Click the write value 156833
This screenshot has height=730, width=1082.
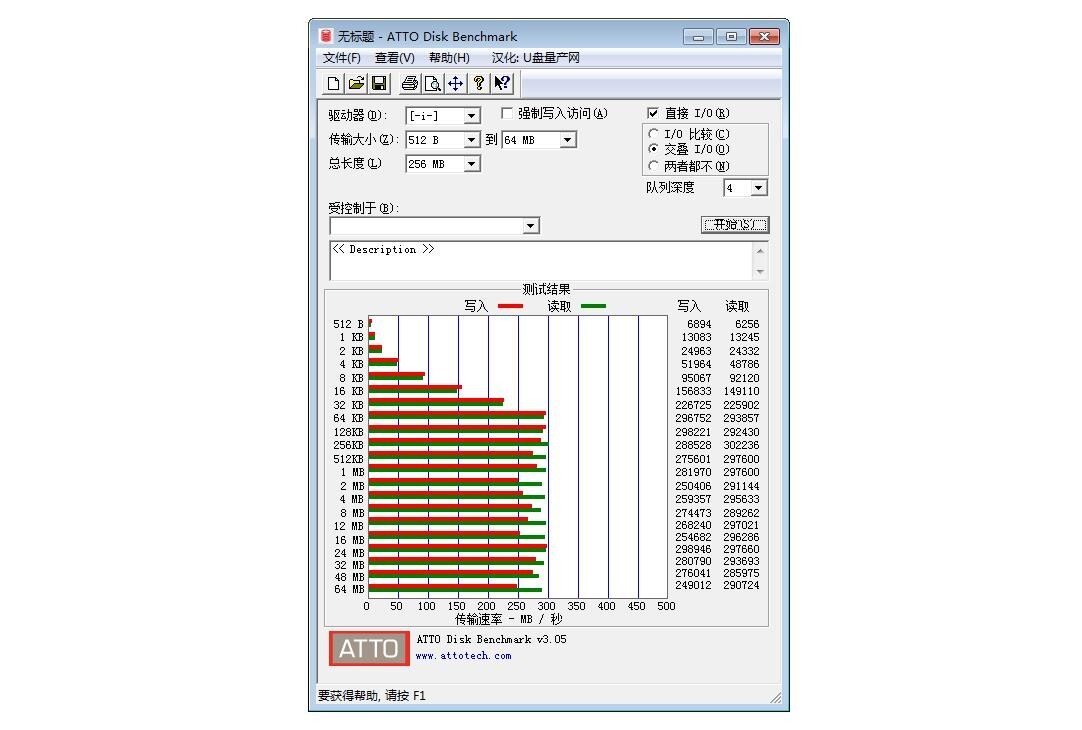693,391
